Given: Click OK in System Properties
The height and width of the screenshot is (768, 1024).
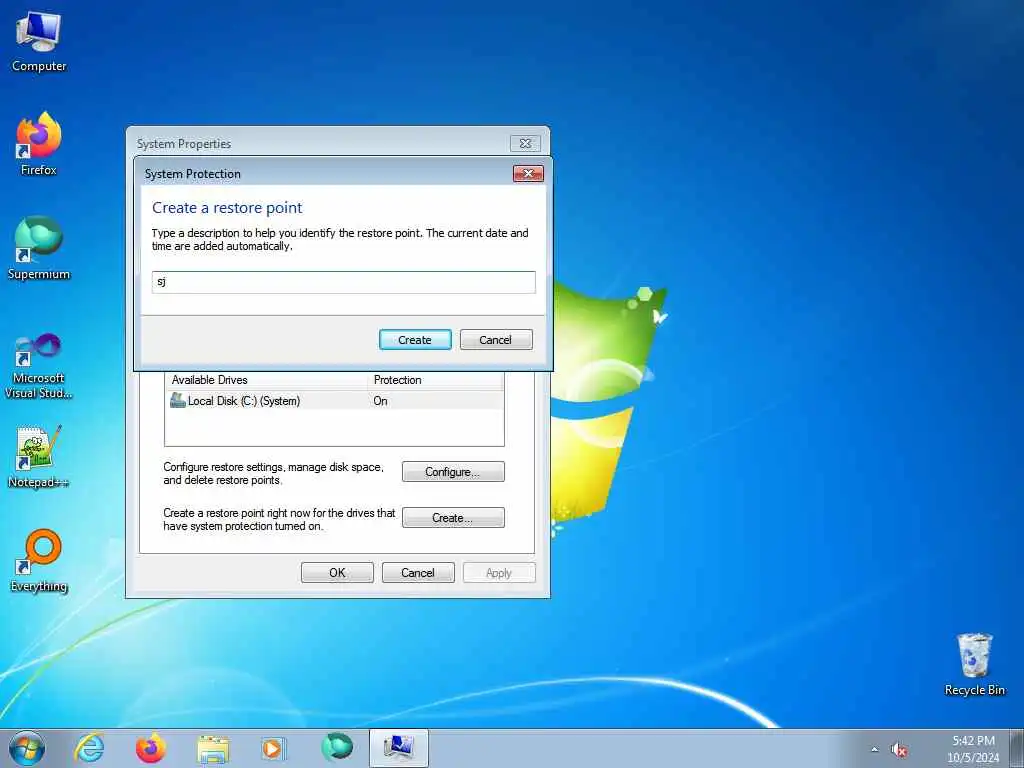Looking at the screenshot, I should pyautogui.click(x=337, y=573).
